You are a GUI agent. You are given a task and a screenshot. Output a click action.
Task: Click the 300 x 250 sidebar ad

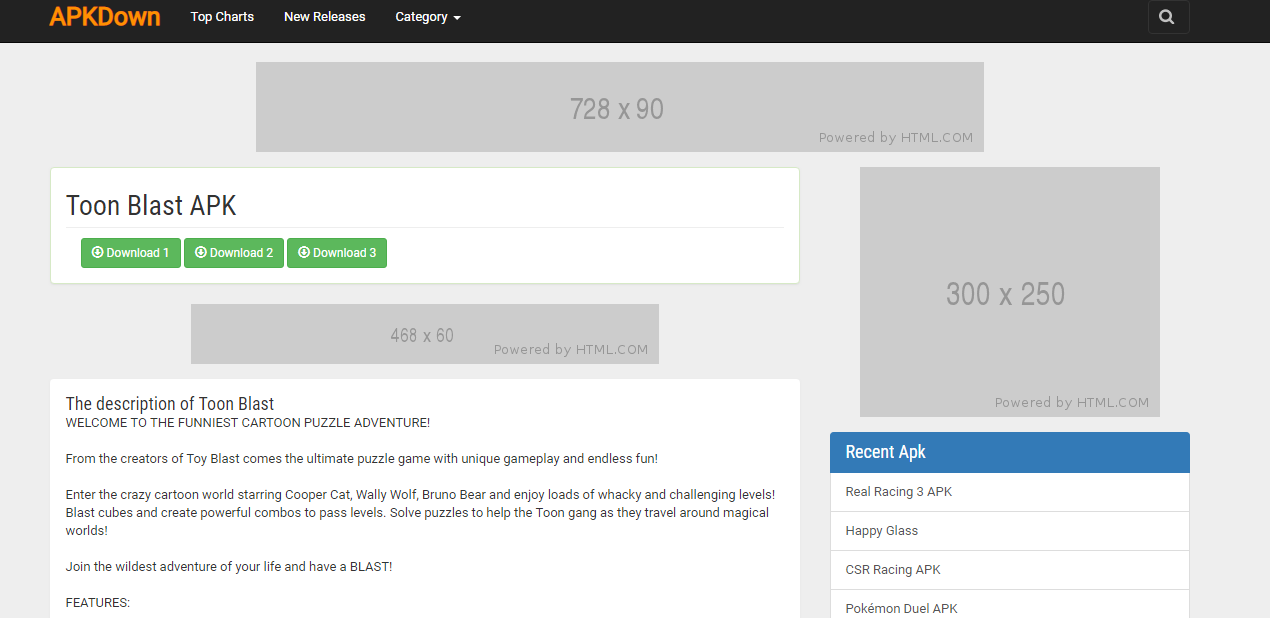pos(1009,292)
